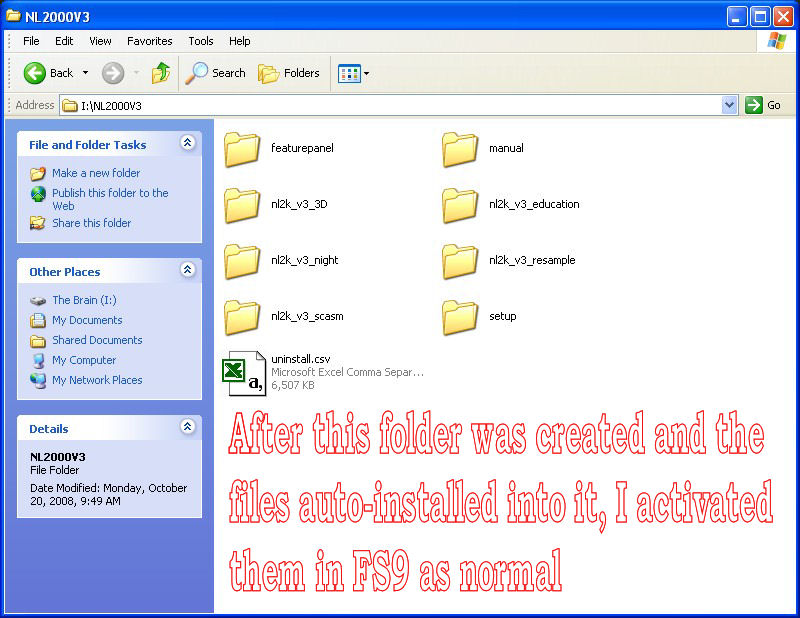Open the Edit menu
This screenshot has height=618, width=800.
pyautogui.click(x=64, y=41)
